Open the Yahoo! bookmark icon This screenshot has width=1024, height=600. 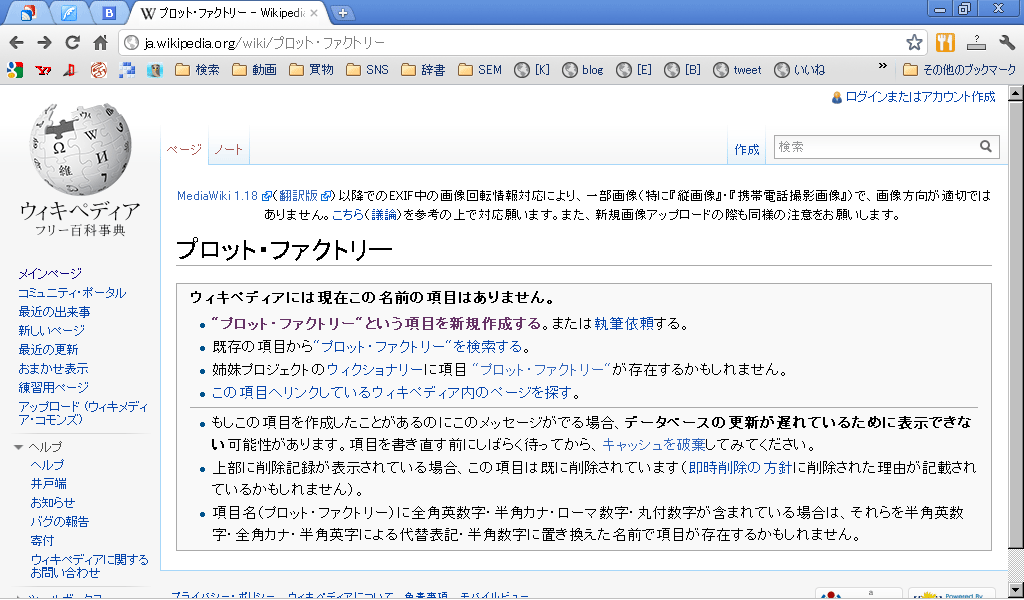43,70
